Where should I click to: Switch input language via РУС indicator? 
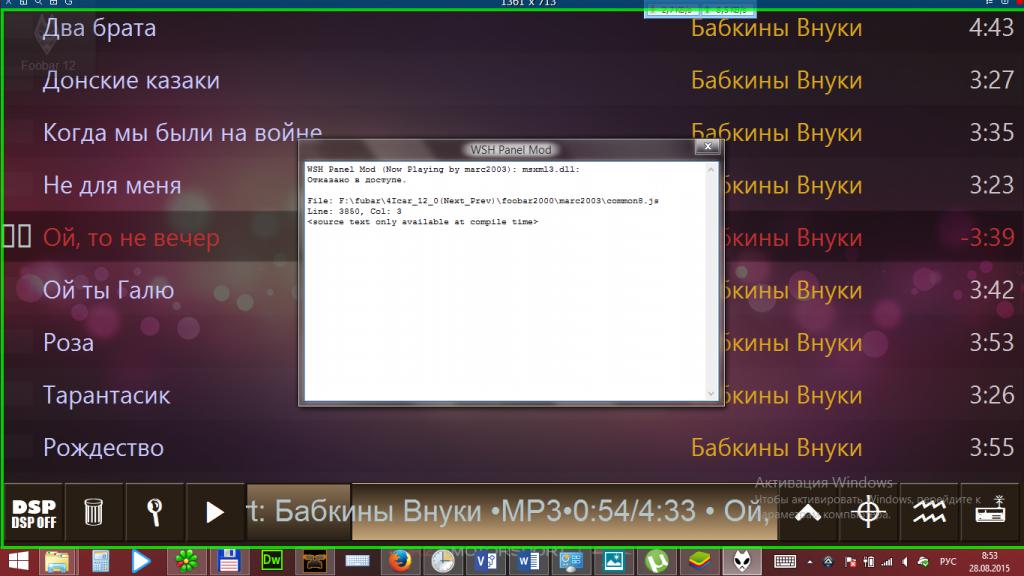click(x=948, y=562)
